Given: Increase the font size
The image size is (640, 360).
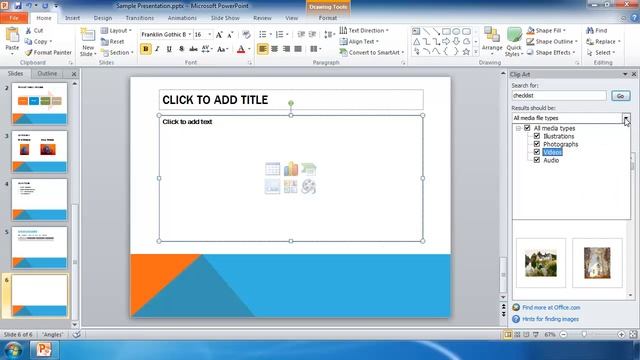Looking at the screenshot, I should click(x=219, y=35).
